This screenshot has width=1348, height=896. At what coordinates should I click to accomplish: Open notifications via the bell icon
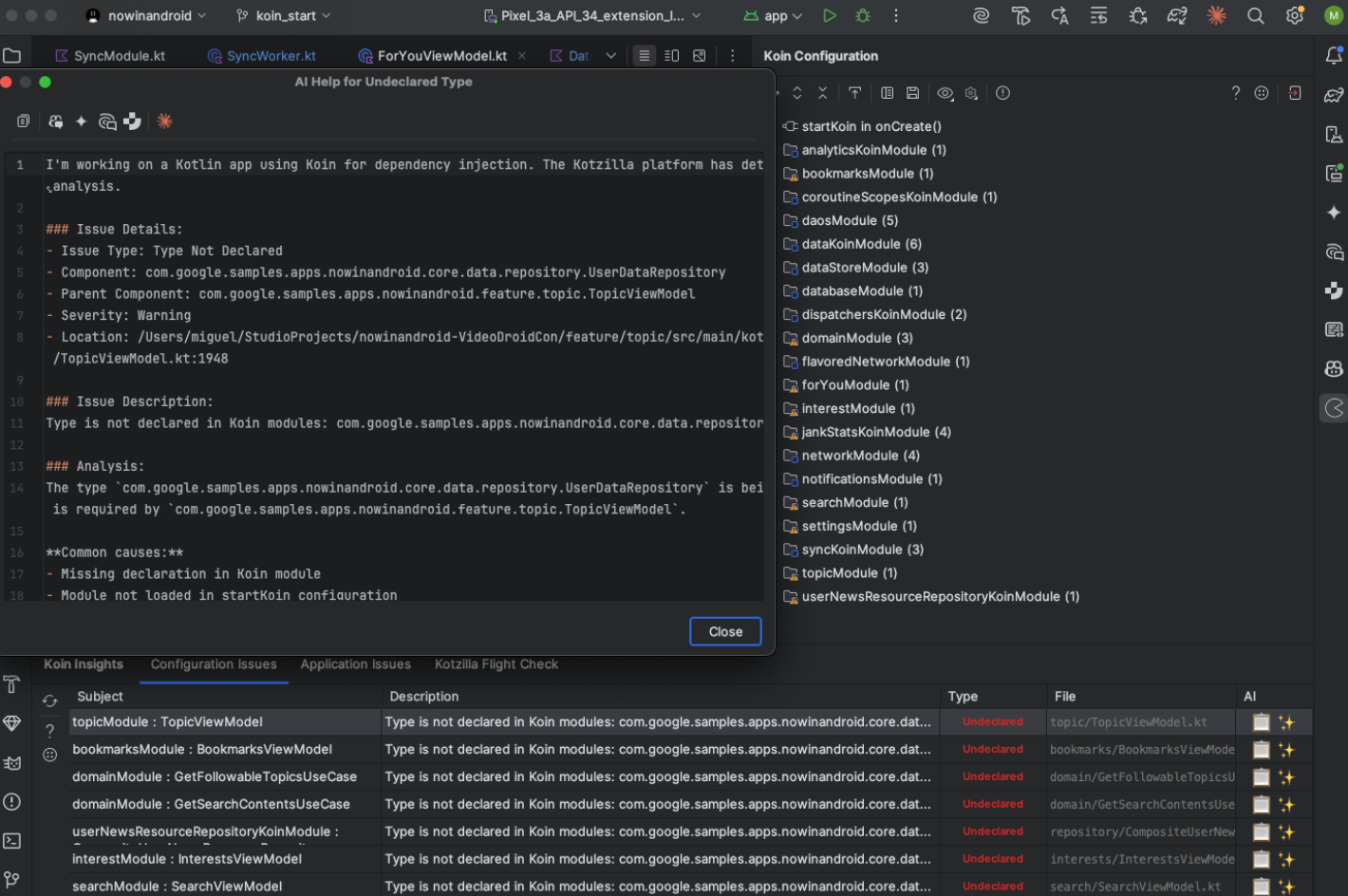point(1336,57)
